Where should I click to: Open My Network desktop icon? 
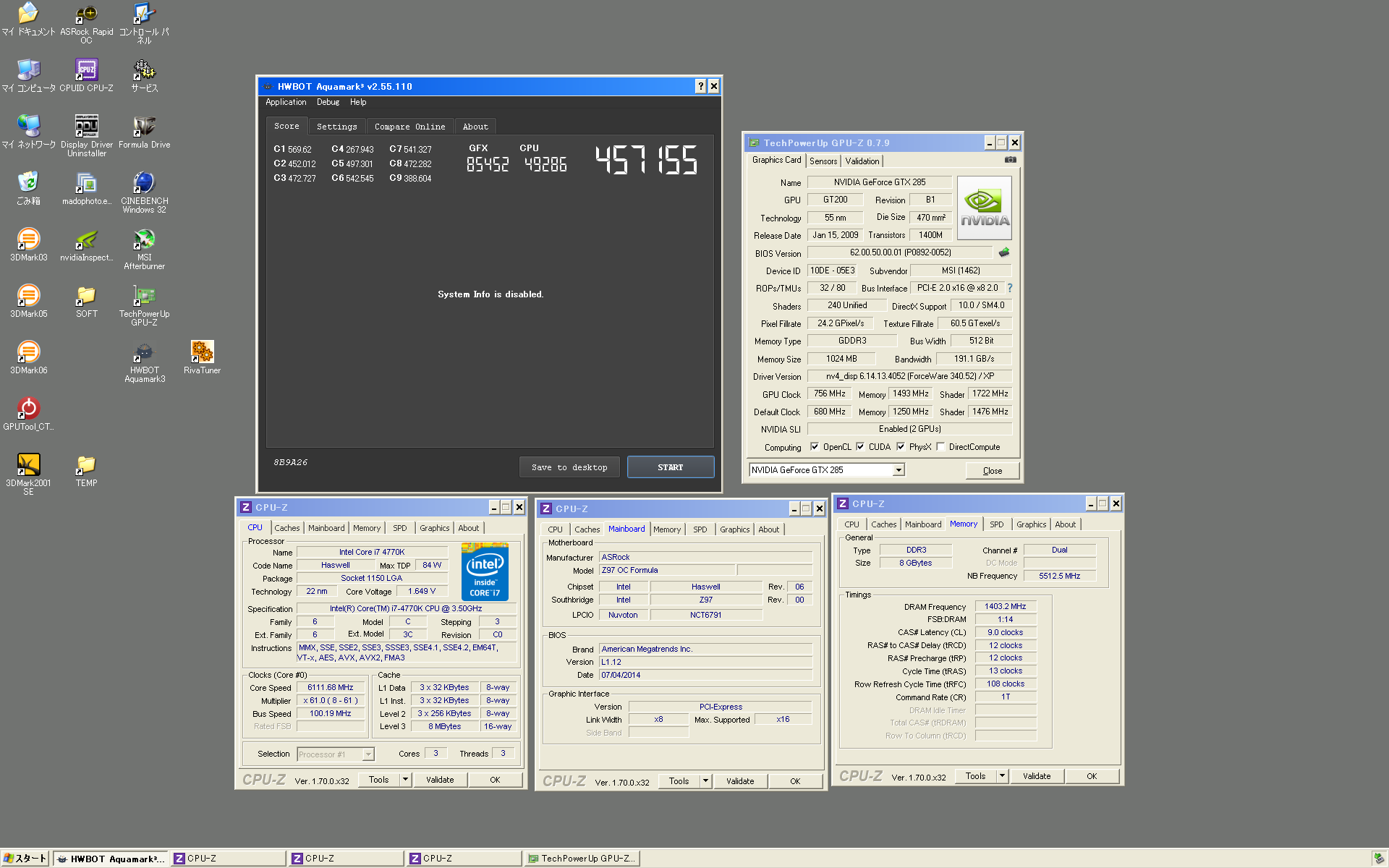pos(28,132)
